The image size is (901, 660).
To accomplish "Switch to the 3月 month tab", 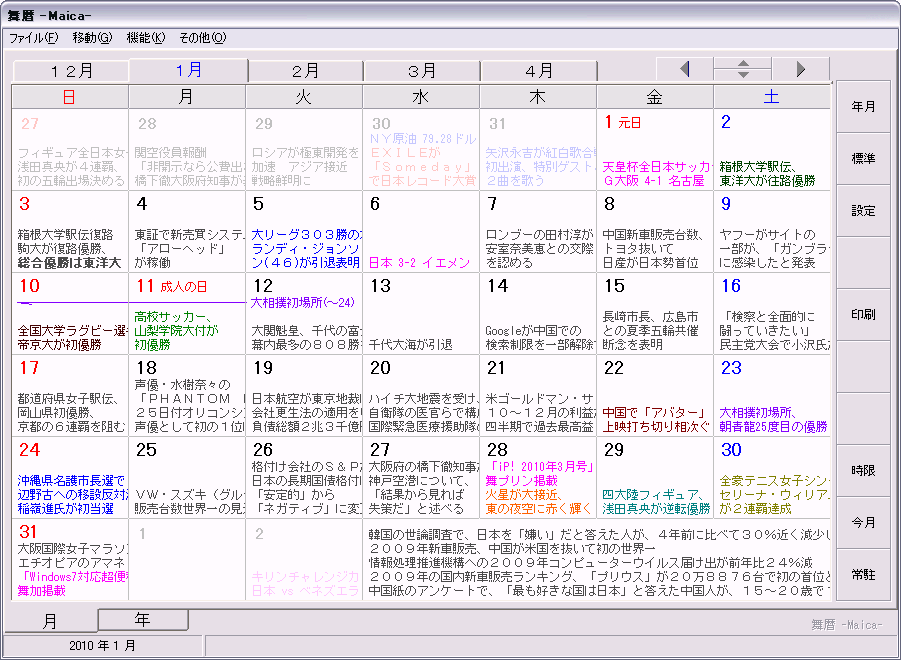I will 422,71.
